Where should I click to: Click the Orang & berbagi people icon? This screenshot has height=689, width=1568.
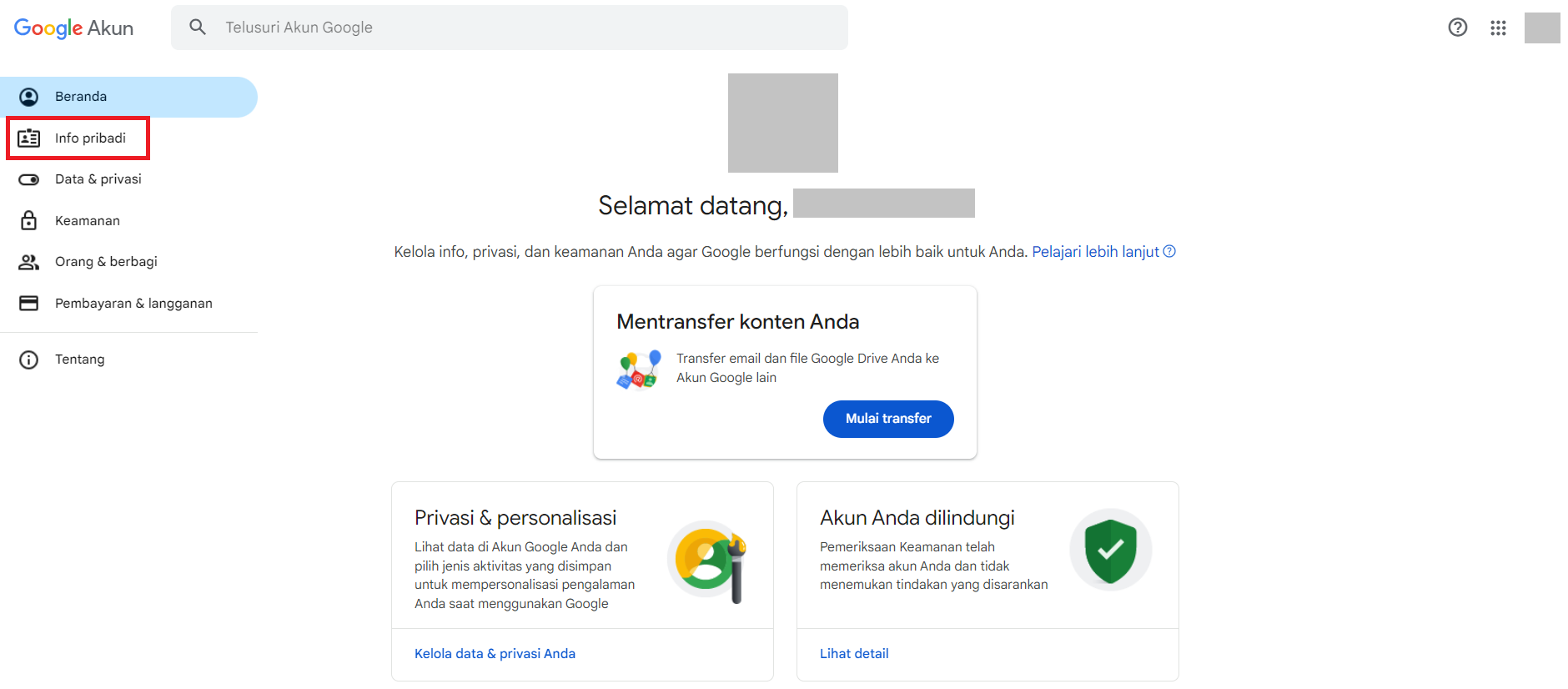(x=29, y=262)
